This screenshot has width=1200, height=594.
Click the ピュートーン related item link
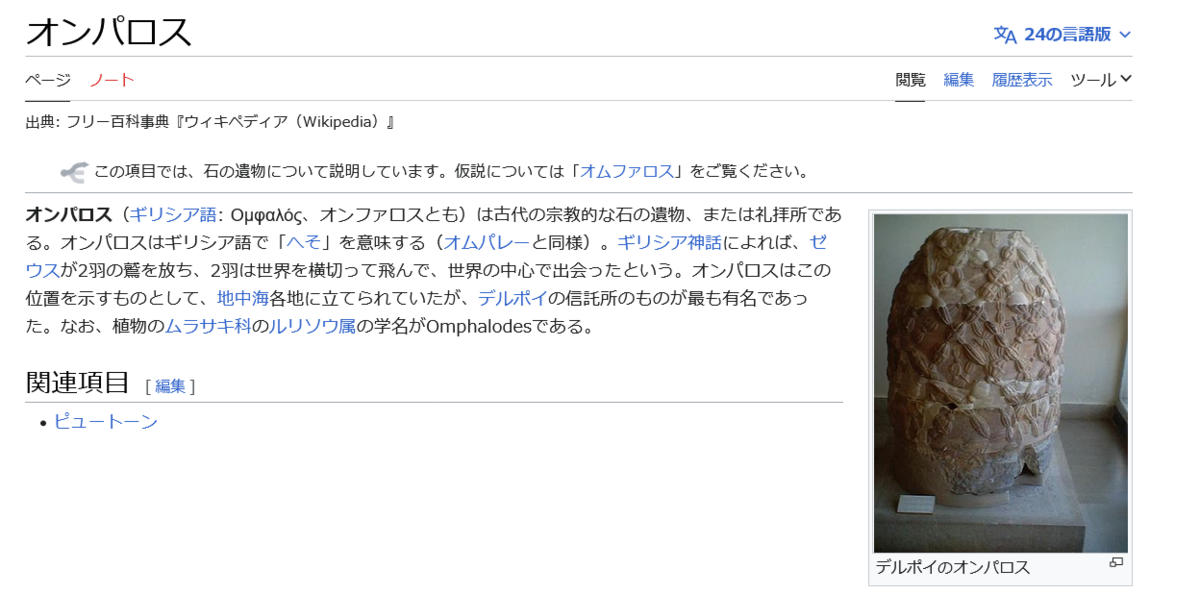(x=106, y=422)
